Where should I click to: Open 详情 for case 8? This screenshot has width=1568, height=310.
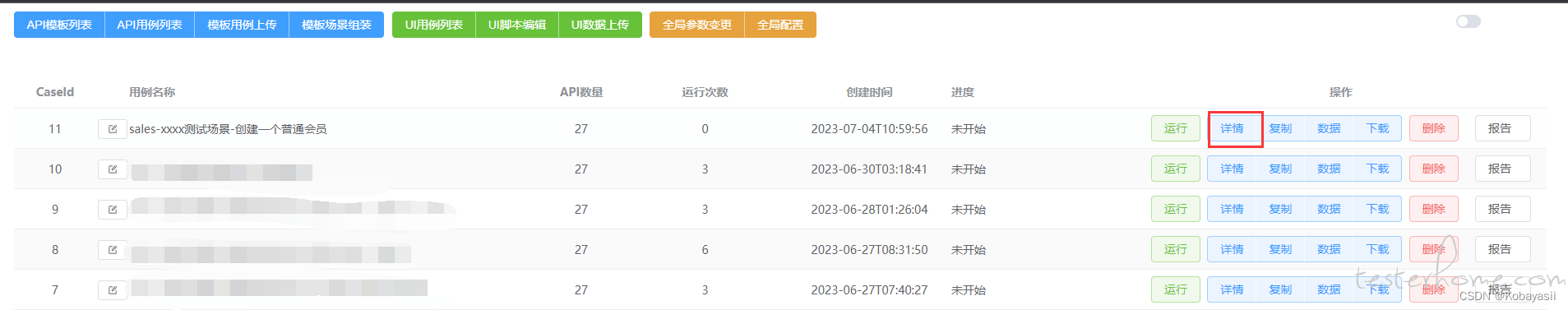1232,249
